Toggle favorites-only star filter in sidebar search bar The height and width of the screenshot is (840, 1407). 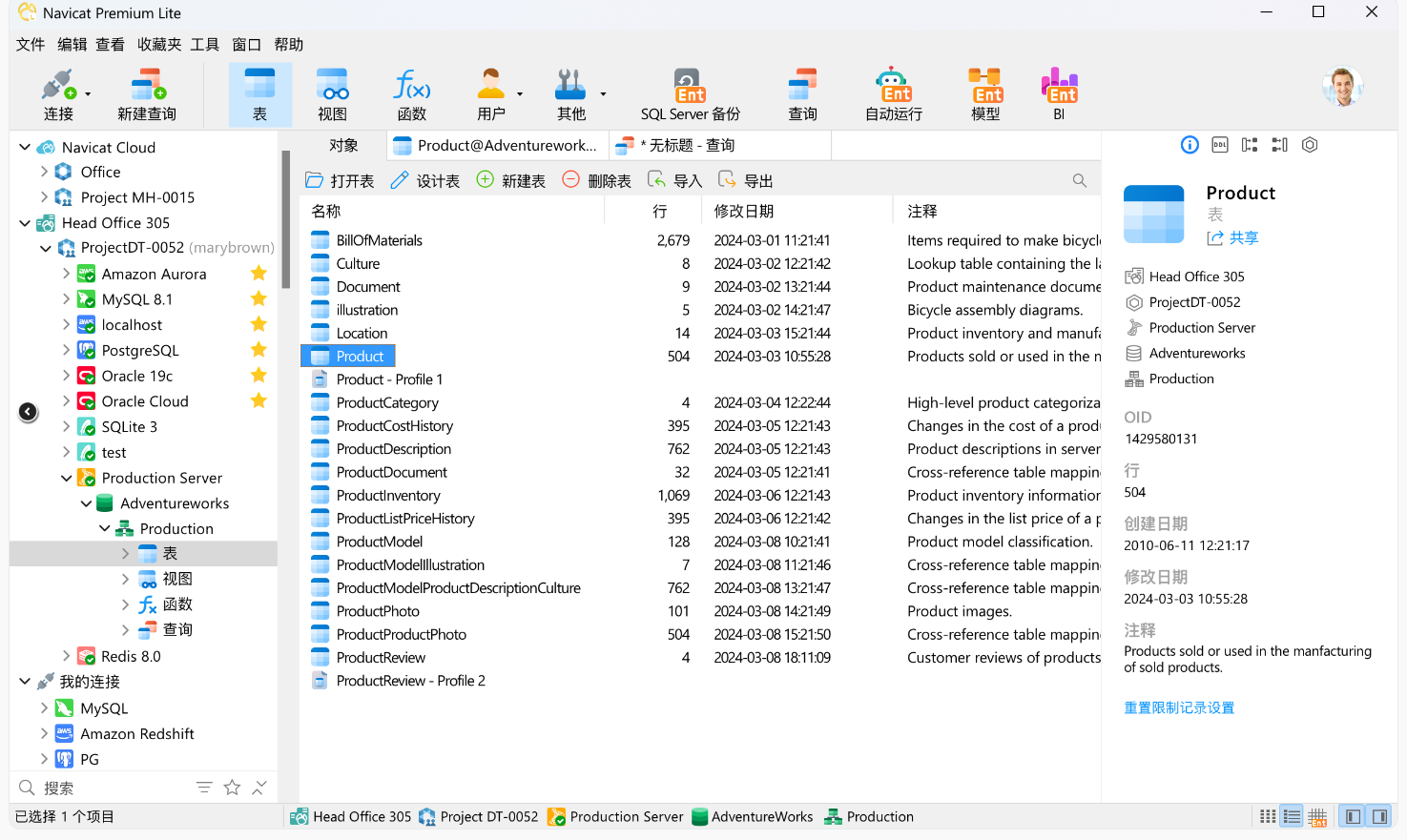(x=232, y=788)
